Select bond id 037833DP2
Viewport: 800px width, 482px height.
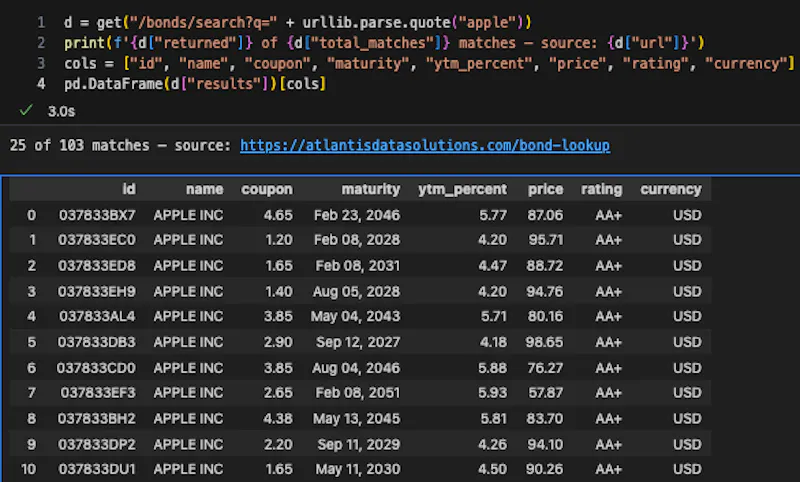click(97, 445)
